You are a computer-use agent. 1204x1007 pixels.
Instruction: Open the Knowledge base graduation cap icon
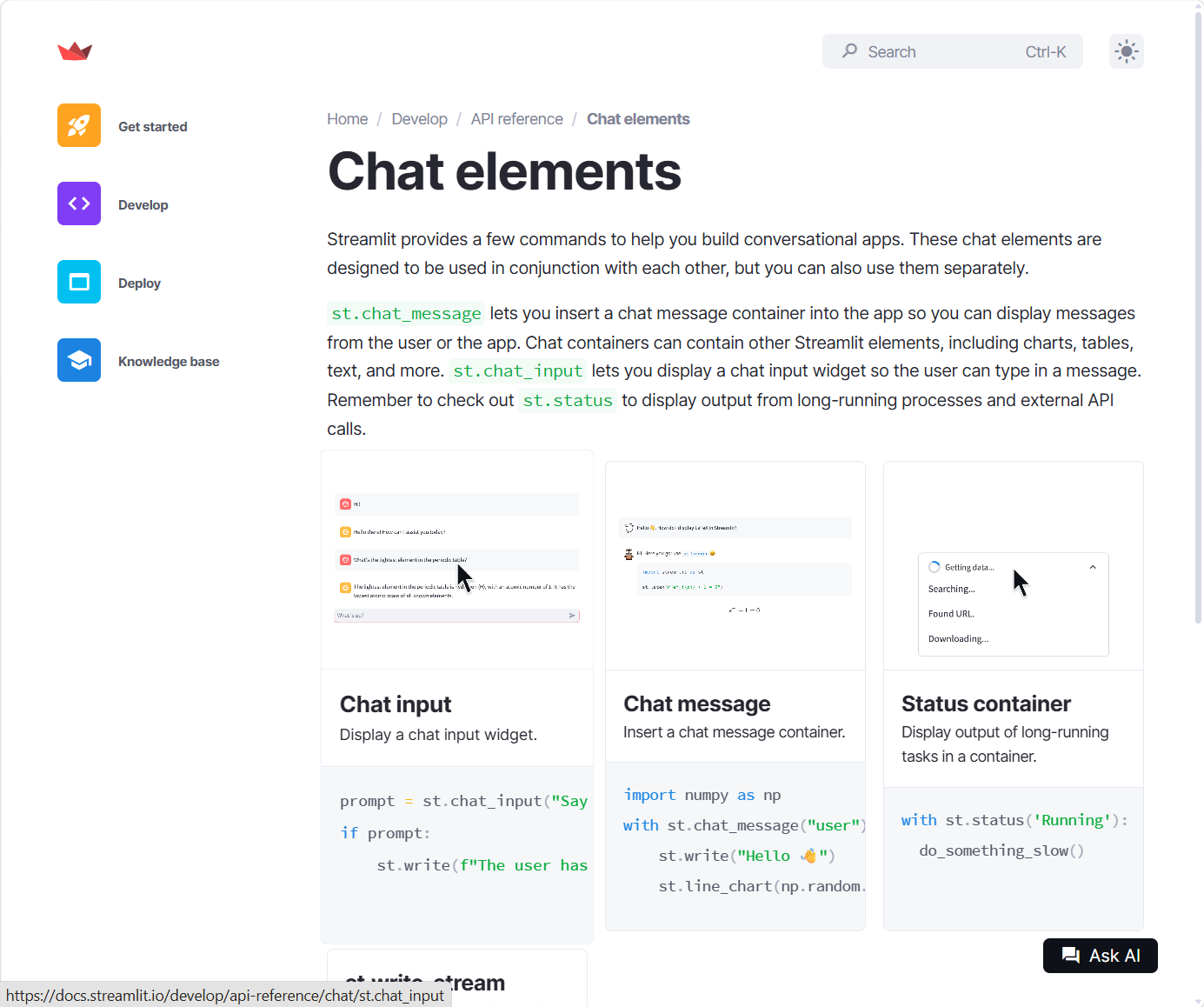pos(79,360)
